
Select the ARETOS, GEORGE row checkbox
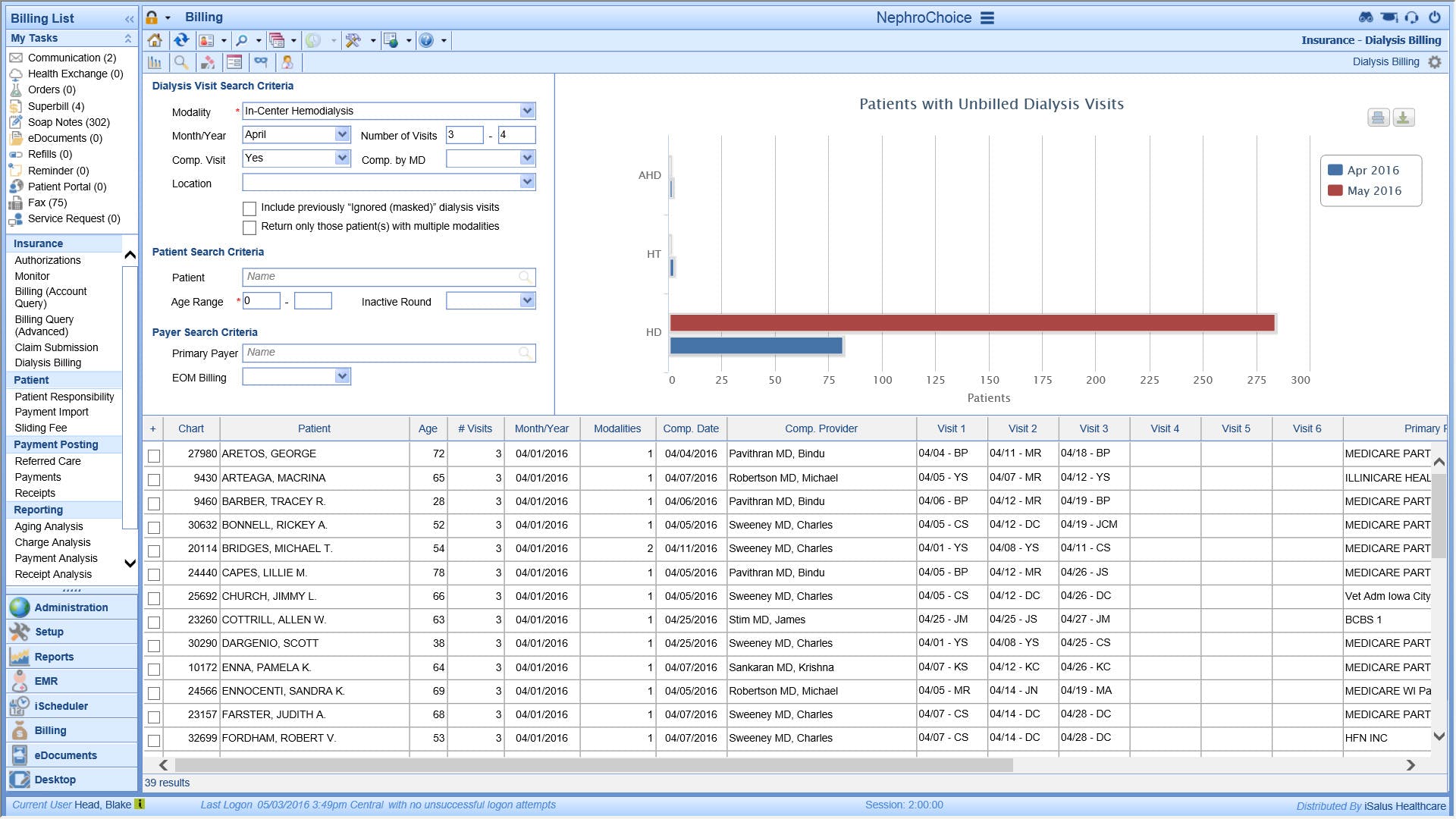[154, 456]
